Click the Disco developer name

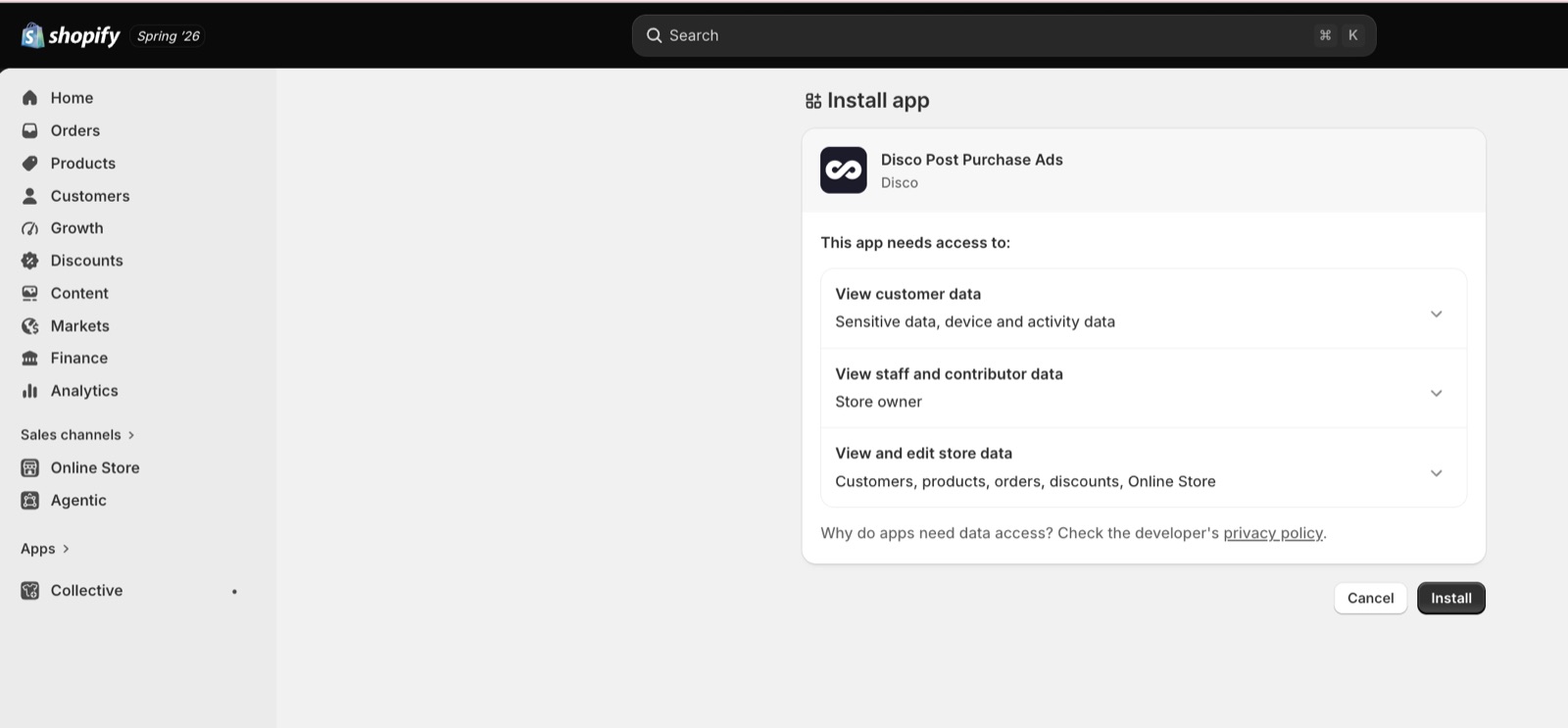tap(900, 183)
